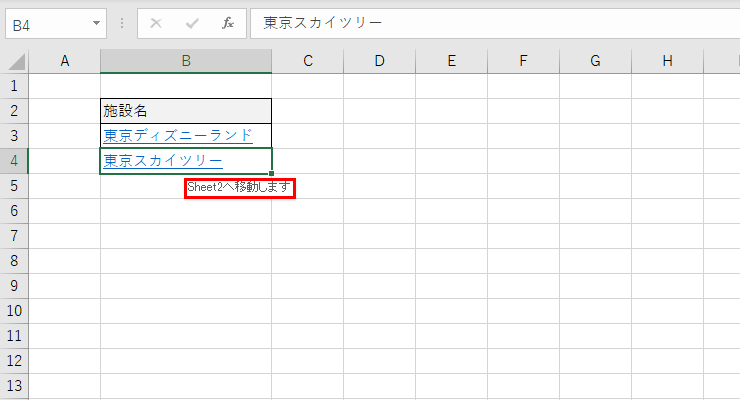Click the formula bar containing 東京スカイツリー
This screenshot has width=740, height=400.
pyautogui.click(x=495, y=23)
